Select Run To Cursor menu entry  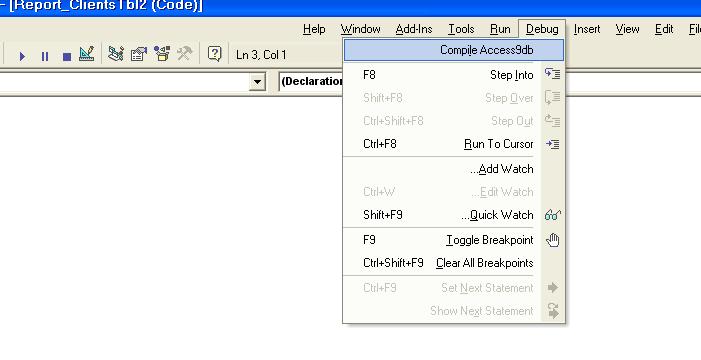(x=454, y=144)
